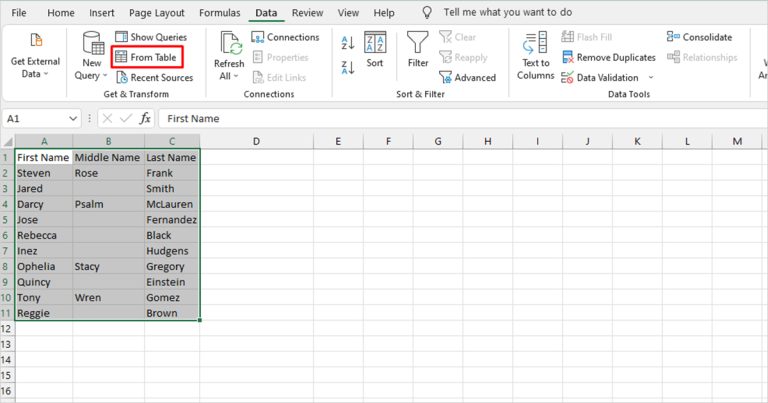Open the Get External Data menu
Viewport: 768px width, 403px height.
(x=35, y=55)
